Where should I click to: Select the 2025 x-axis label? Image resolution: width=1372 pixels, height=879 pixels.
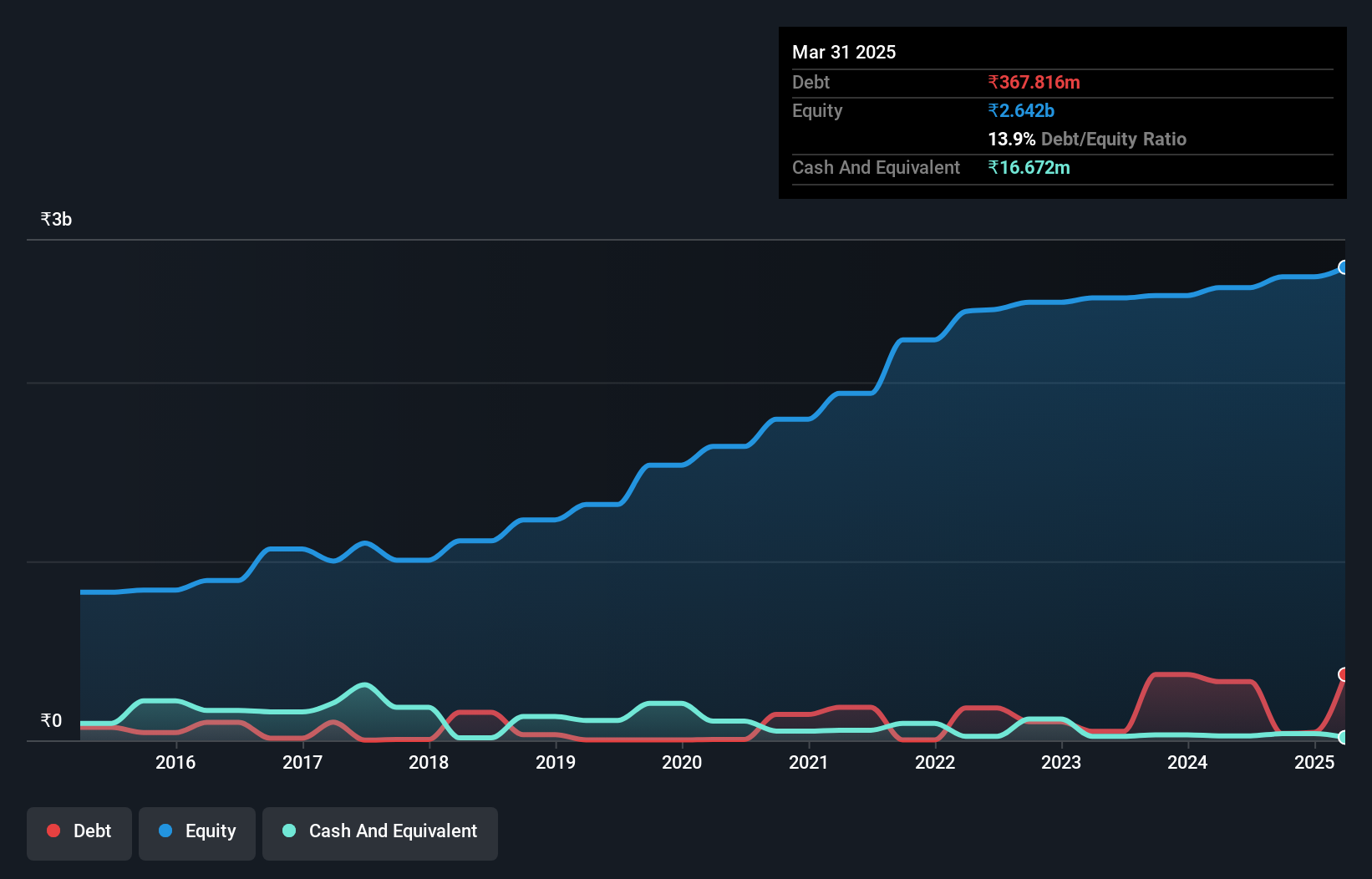(x=1314, y=762)
